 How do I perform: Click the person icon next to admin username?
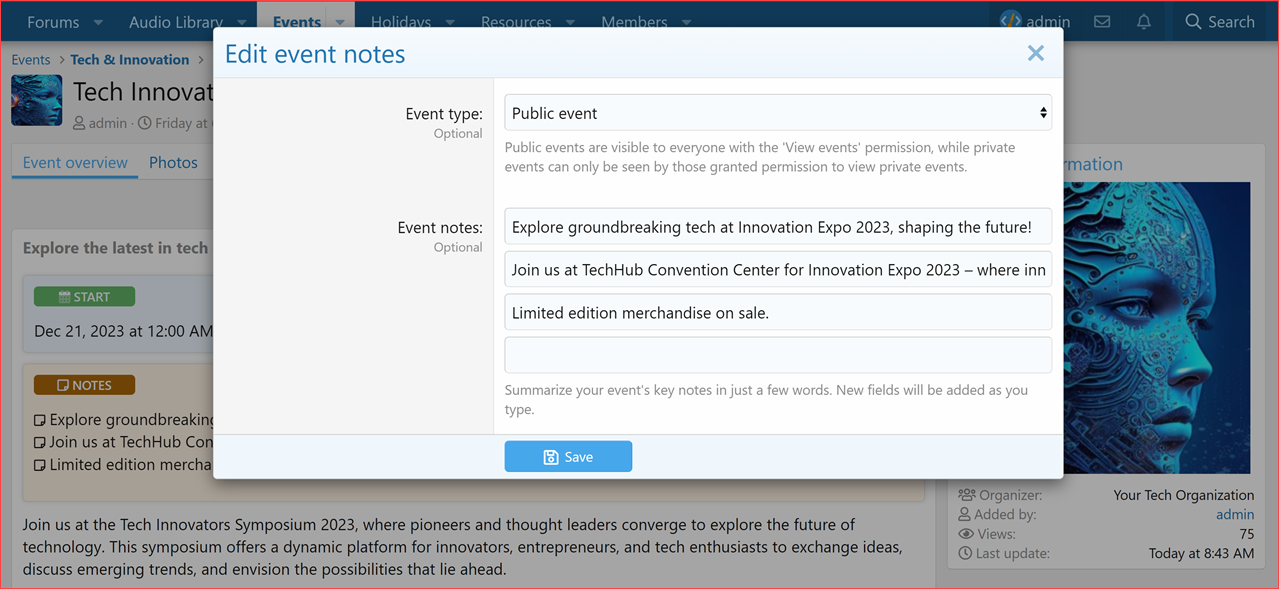pyautogui.click(x=78, y=123)
